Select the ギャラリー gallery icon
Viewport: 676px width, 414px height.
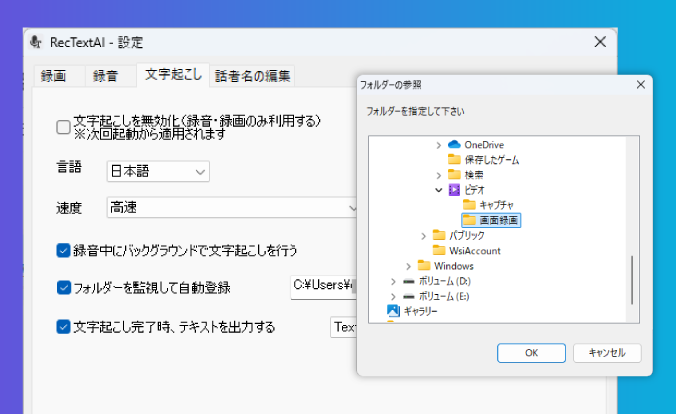[x=394, y=311]
